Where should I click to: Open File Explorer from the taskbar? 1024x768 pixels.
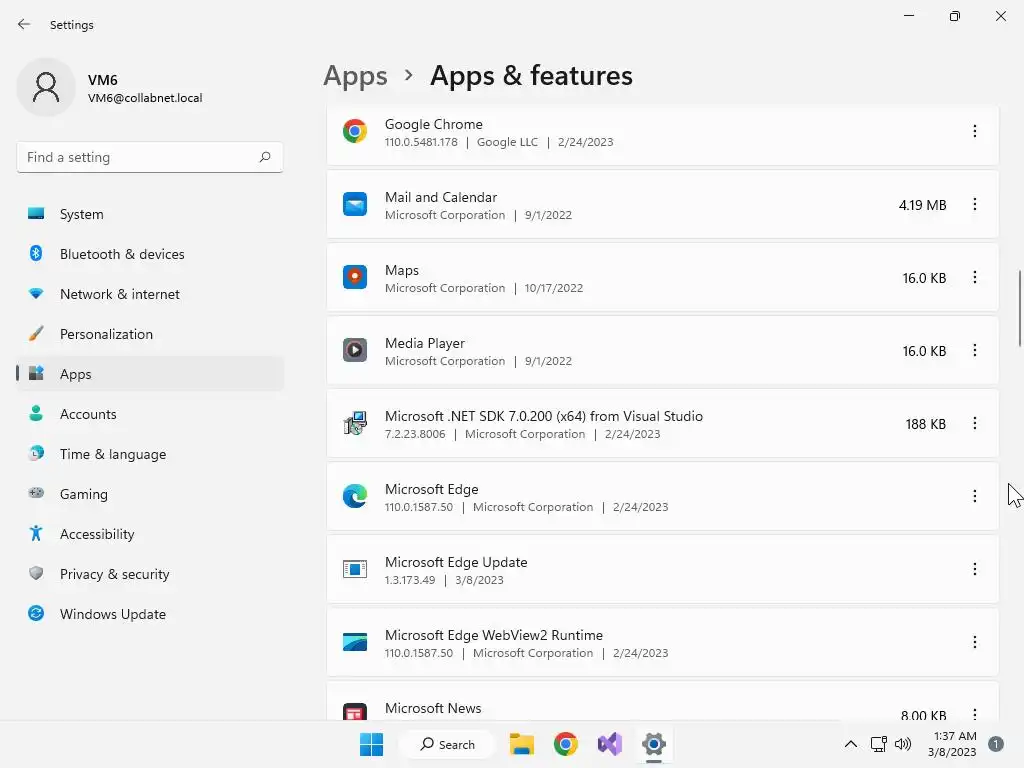[x=521, y=744]
